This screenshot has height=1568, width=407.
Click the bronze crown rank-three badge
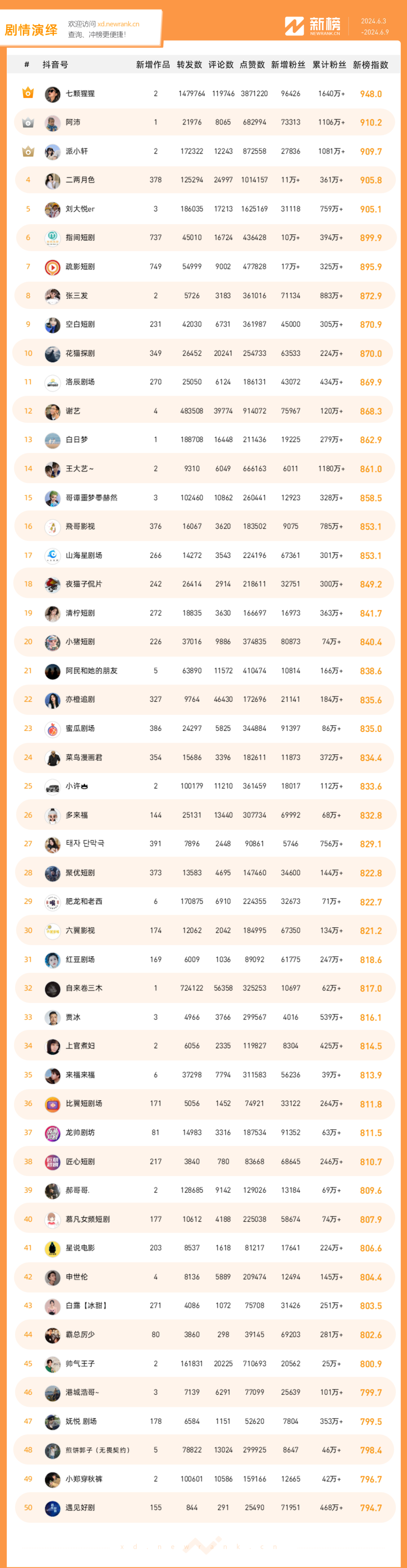point(28,151)
